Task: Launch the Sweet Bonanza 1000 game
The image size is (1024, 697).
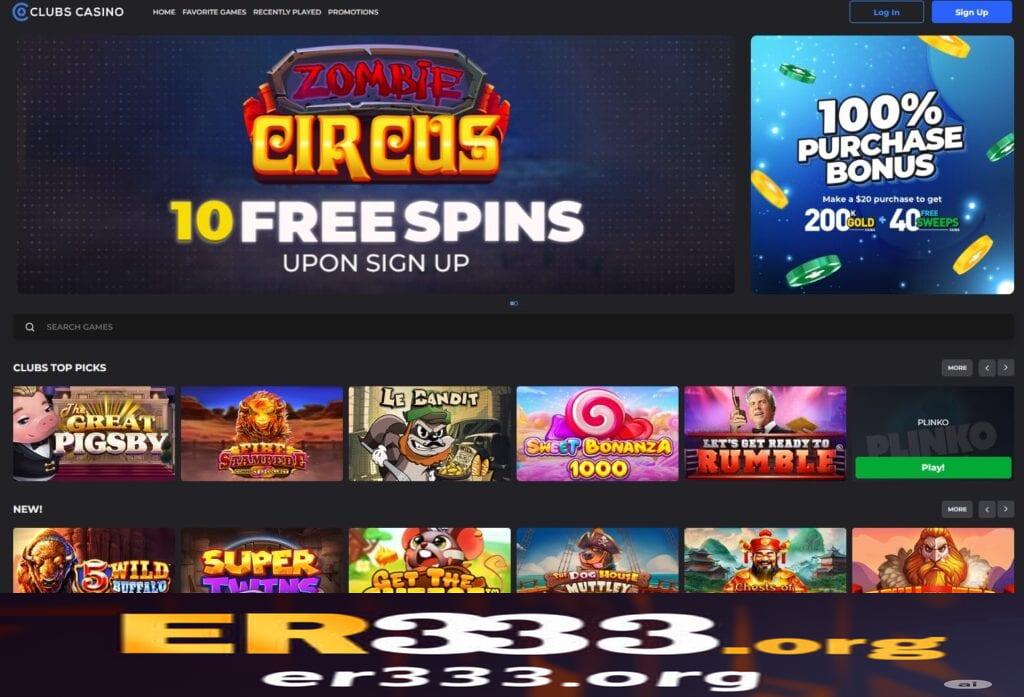Action: [x=598, y=433]
